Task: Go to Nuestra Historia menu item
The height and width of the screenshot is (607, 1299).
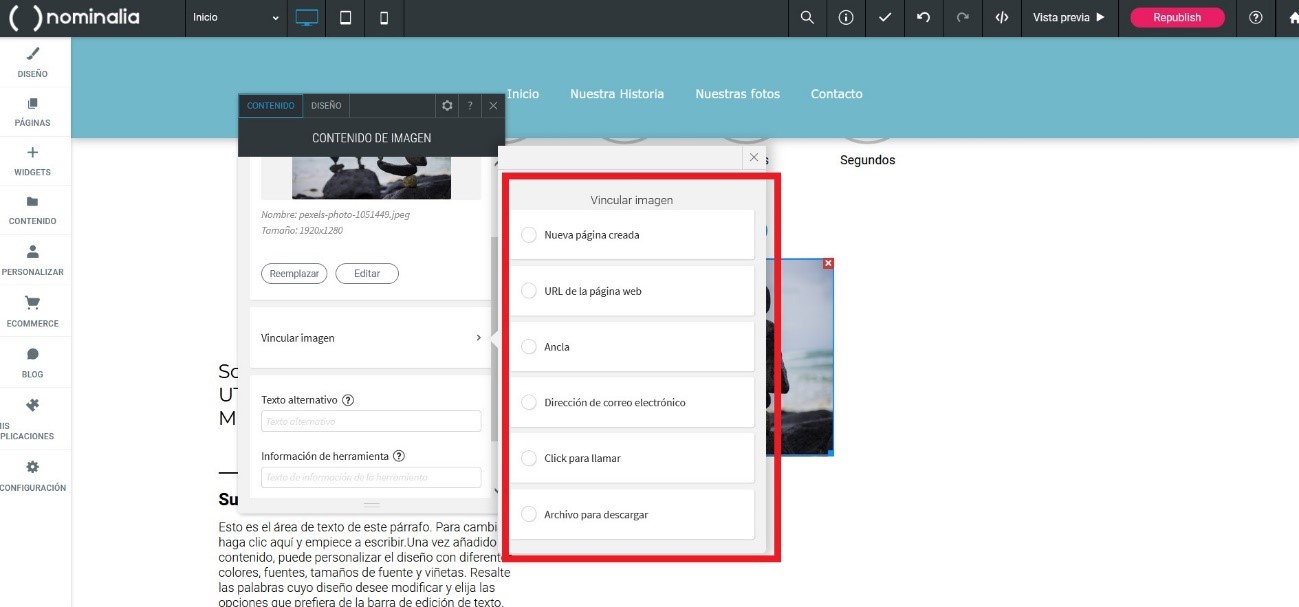Action: coord(616,94)
